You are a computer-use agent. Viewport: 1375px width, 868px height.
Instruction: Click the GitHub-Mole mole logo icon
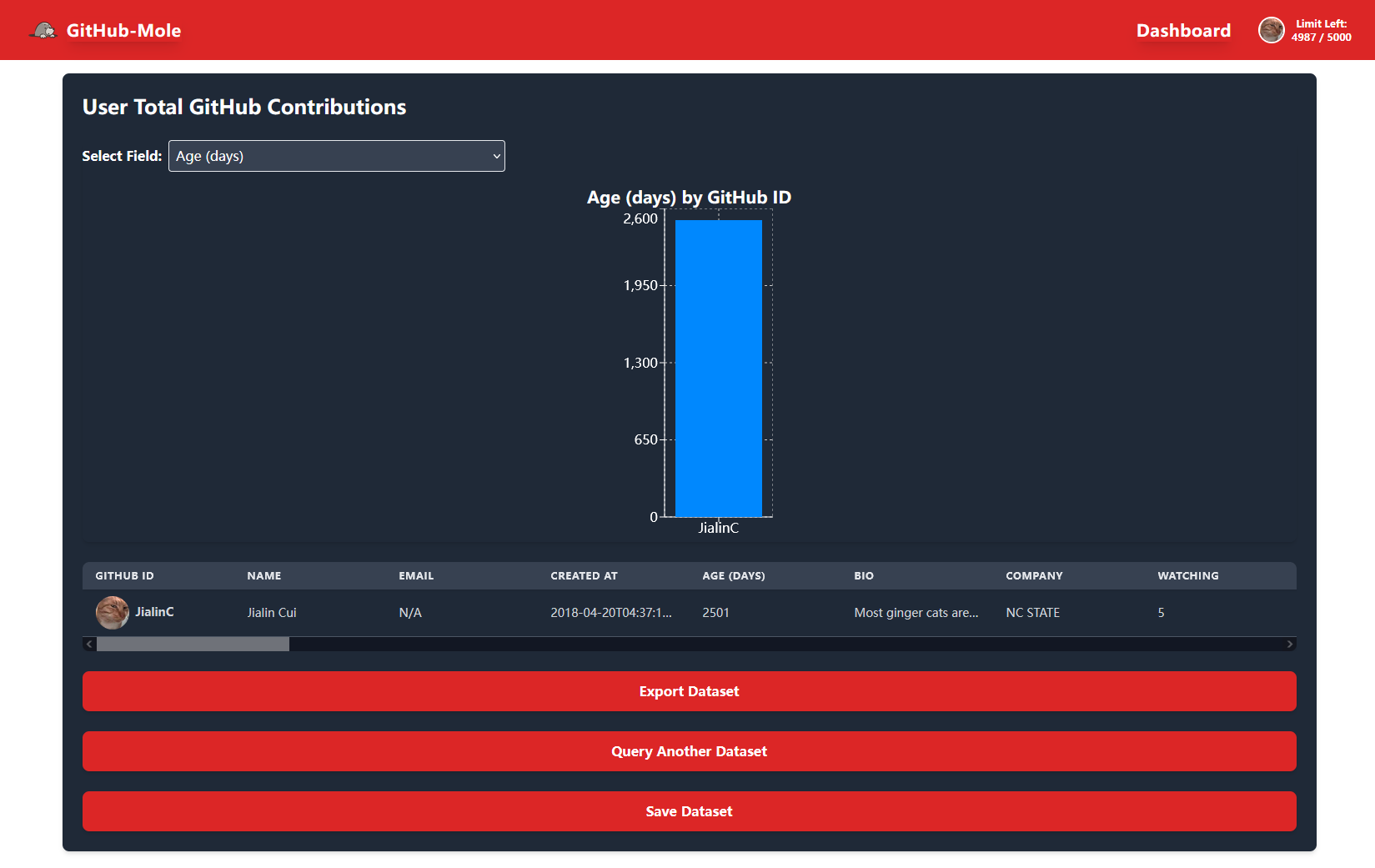click(43, 31)
